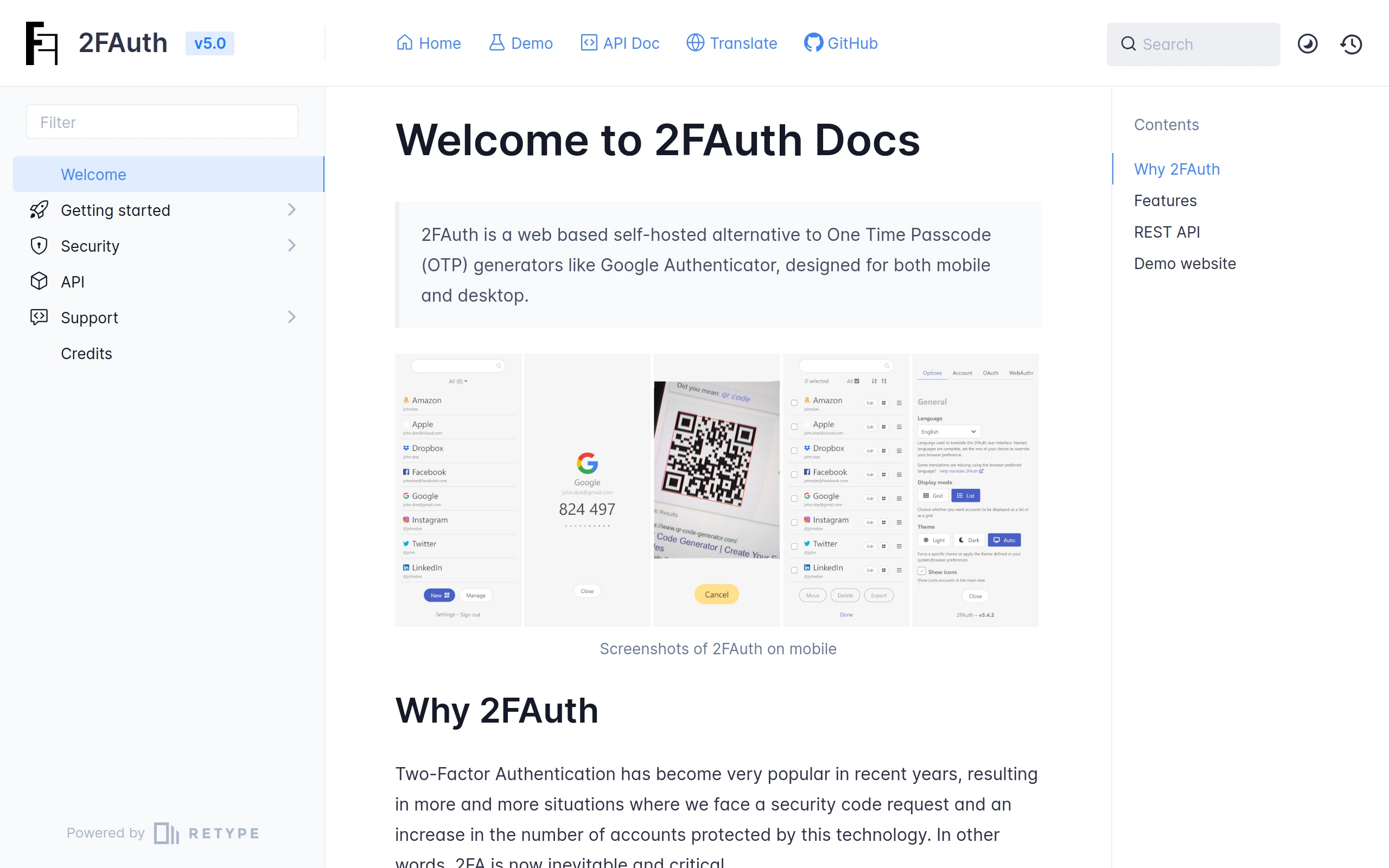Expand the Security section chevron

292,245
